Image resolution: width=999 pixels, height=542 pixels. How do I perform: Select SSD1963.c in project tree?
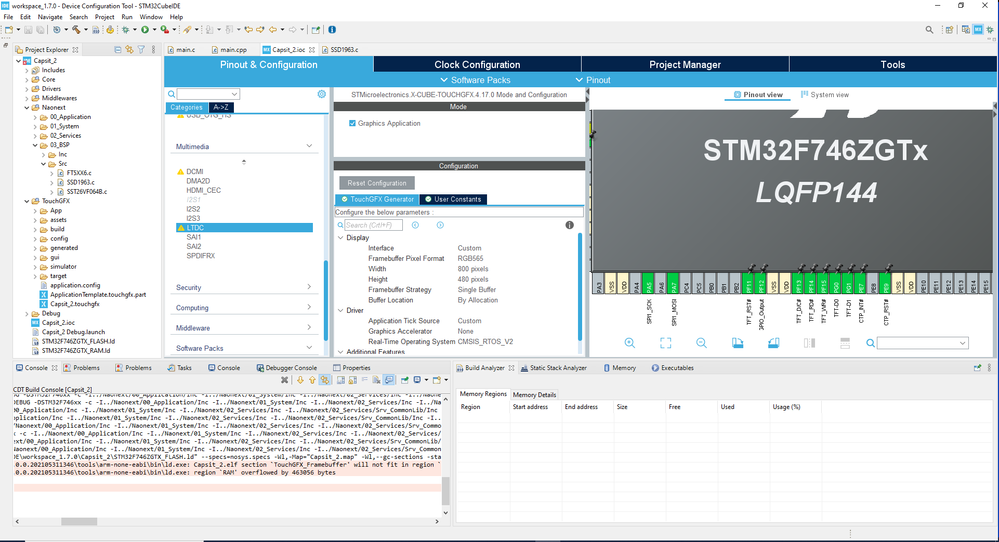tap(80, 182)
